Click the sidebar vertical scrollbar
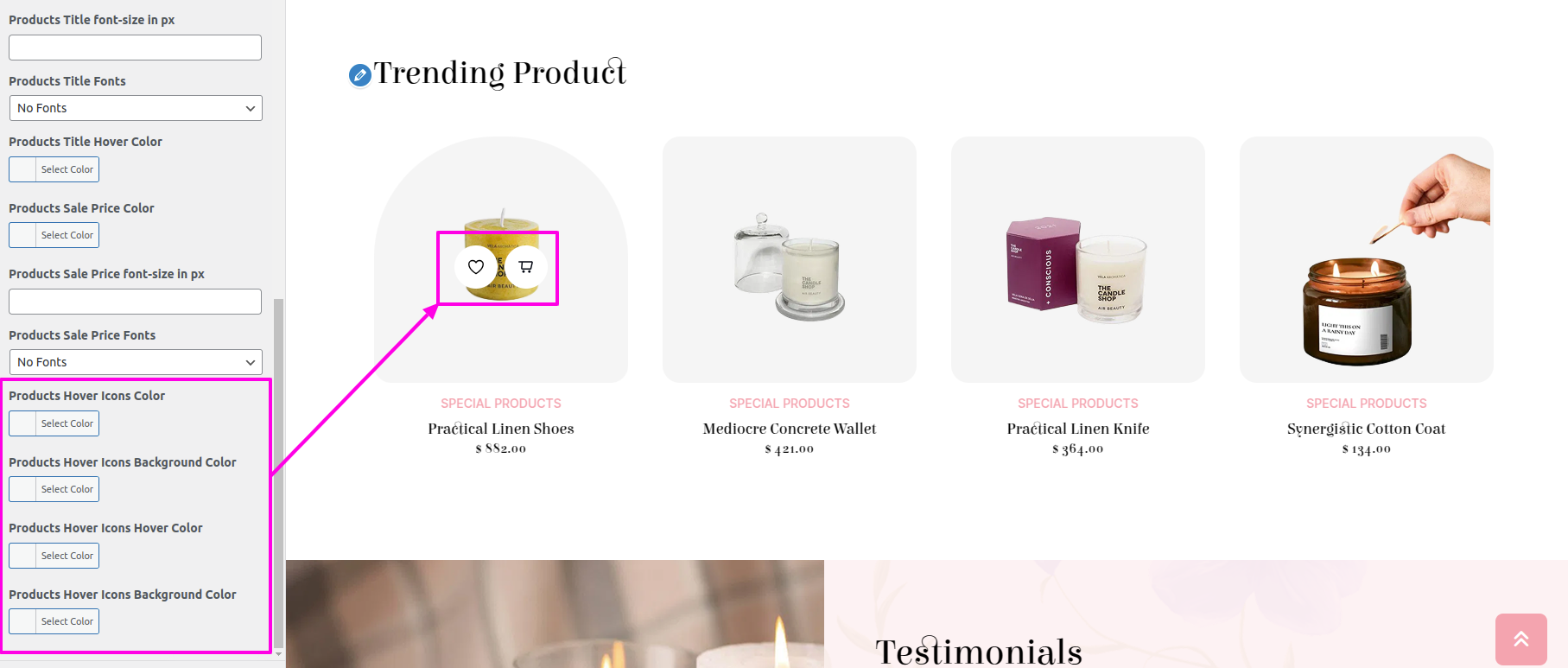 tap(278, 474)
